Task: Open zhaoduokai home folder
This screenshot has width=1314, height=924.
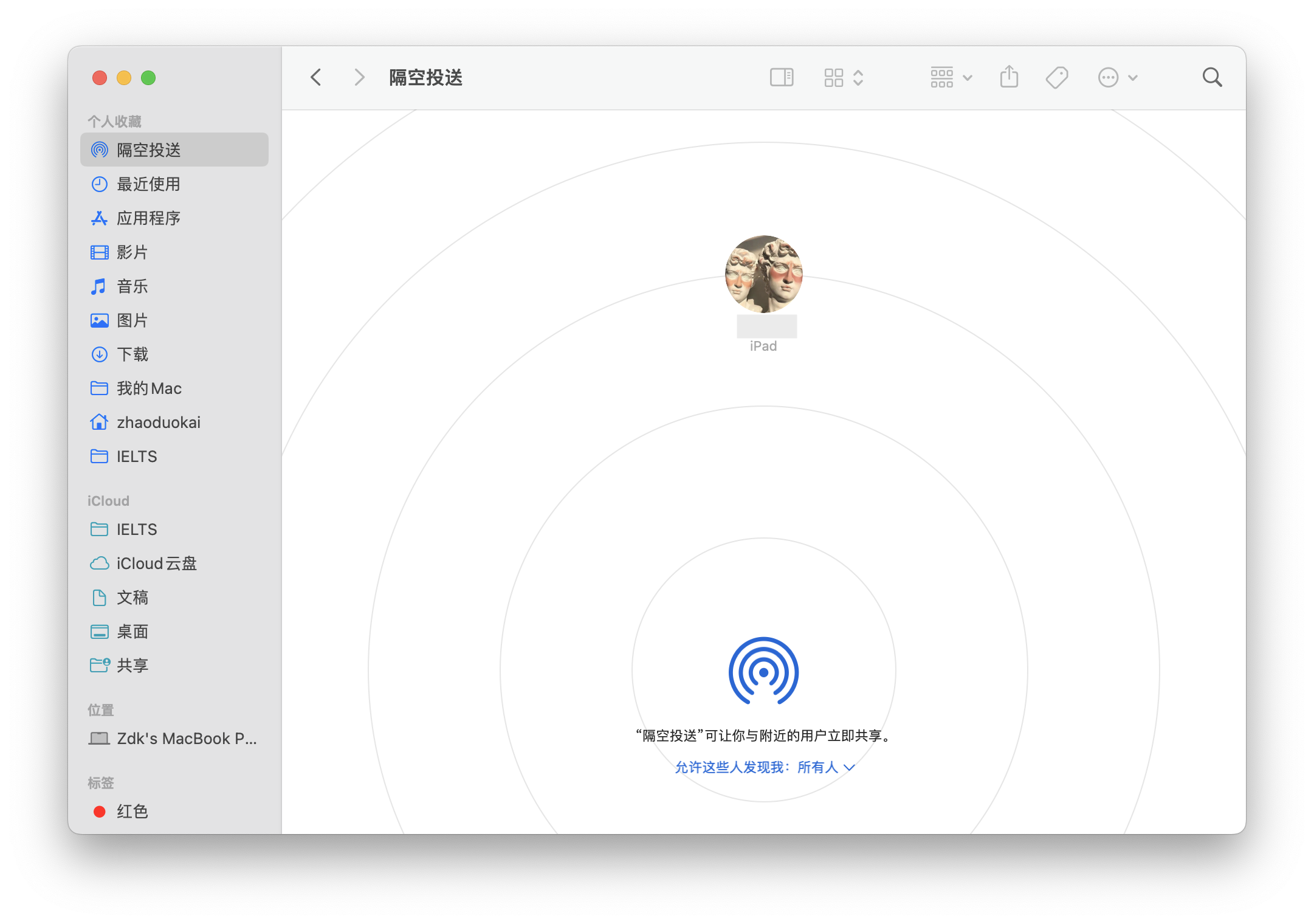Action: 158,422
